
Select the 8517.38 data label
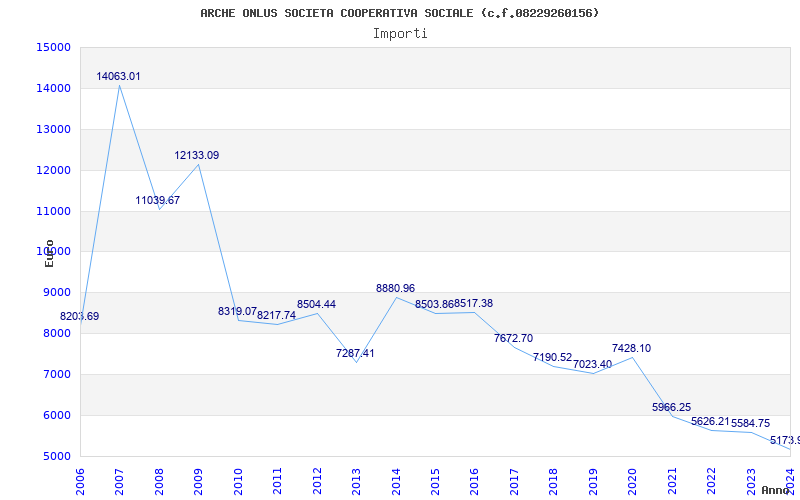pos(473,304)
